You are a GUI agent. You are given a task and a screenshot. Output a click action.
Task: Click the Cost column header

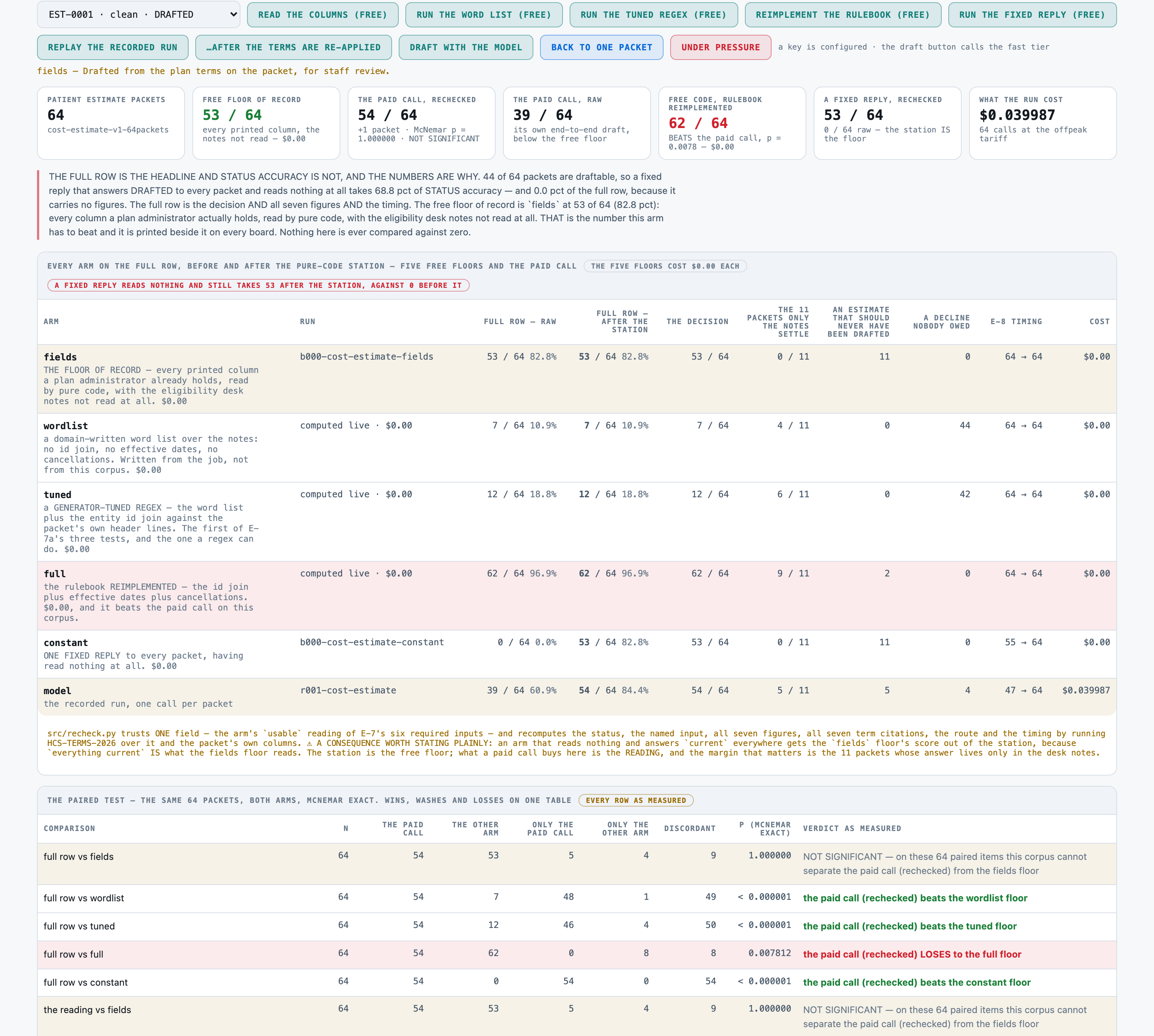pyautogui.click(x=1099, y=322)
